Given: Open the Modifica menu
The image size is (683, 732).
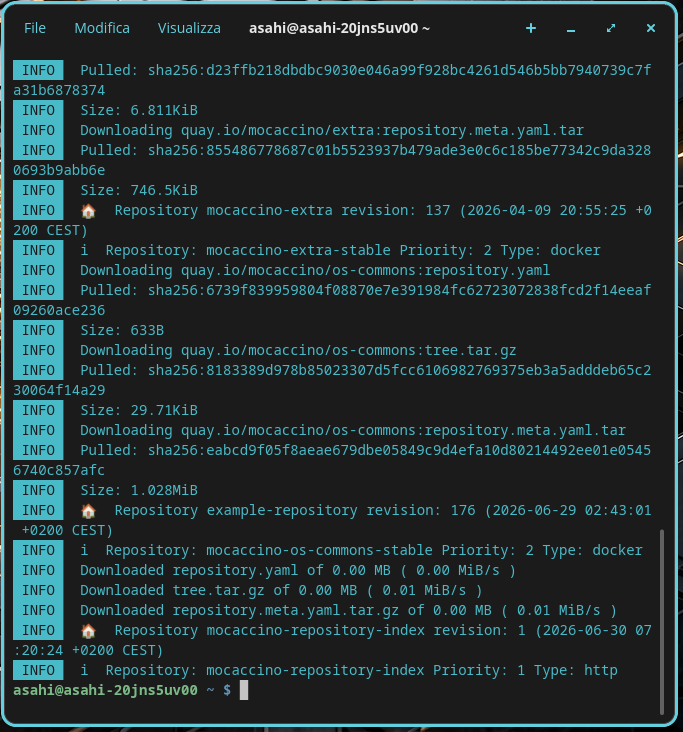Looking at the screenshot, I should click(x=102, y=28).
